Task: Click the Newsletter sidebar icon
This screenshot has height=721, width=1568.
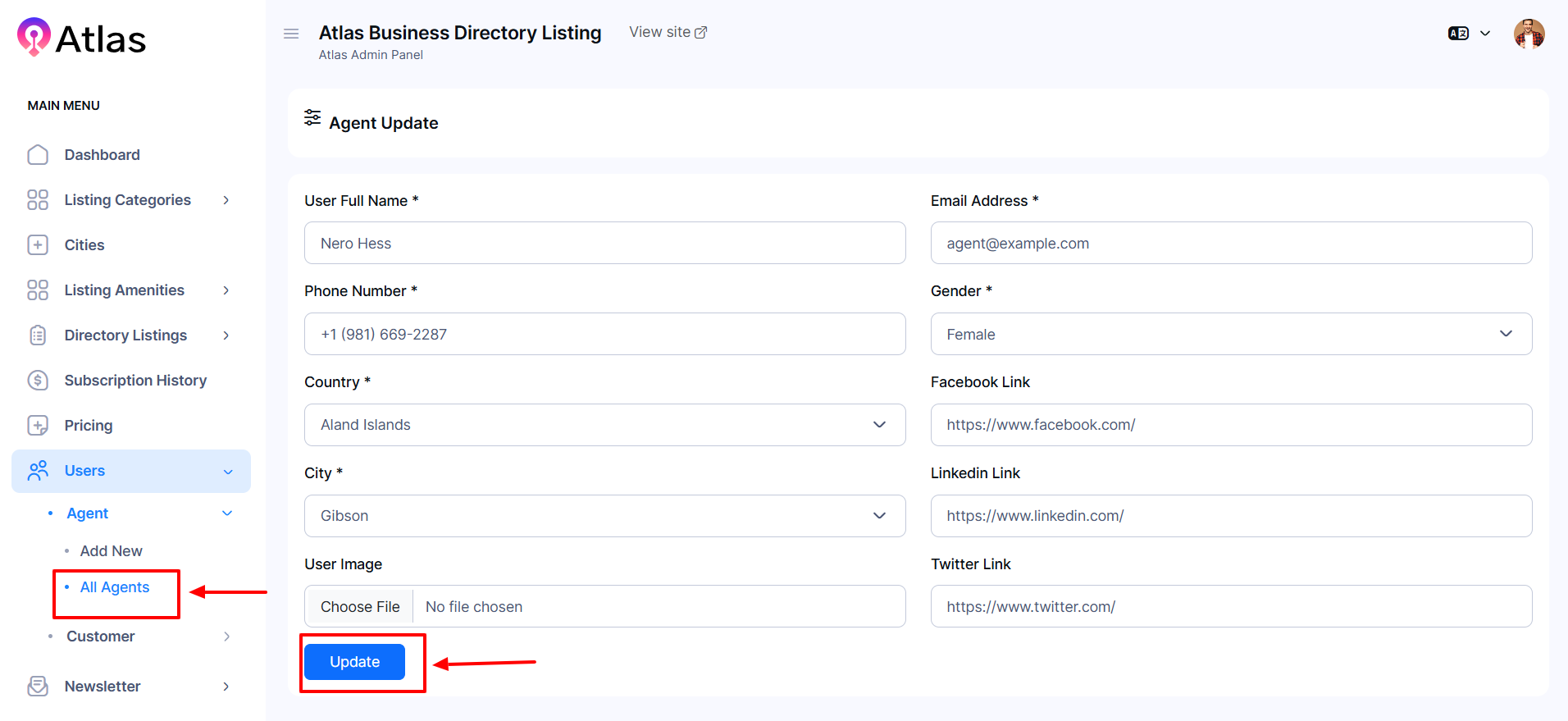Action: tap(38, 687)
